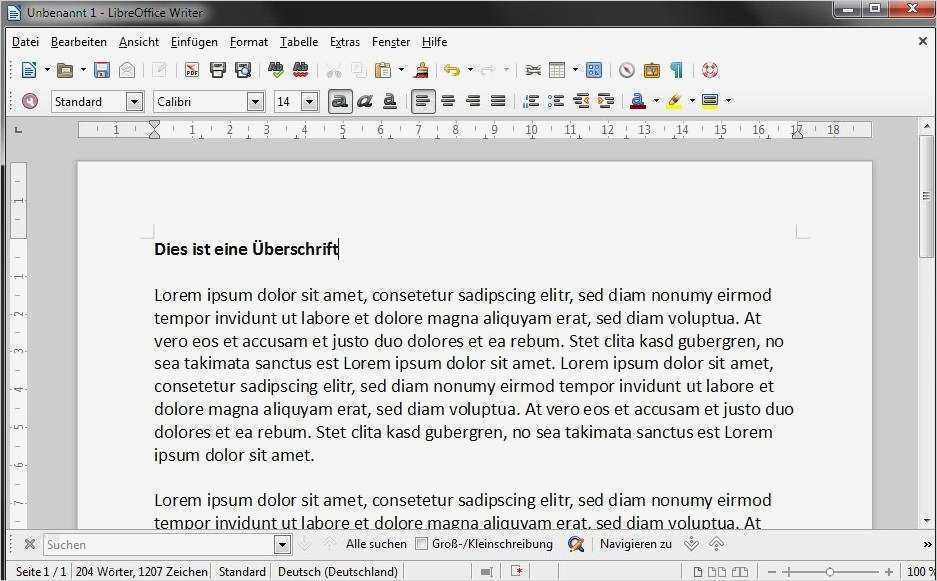The width and height of the screenshot is (937, 581).
Task: Open the Datei menu
Action: (x=25, y=42)
